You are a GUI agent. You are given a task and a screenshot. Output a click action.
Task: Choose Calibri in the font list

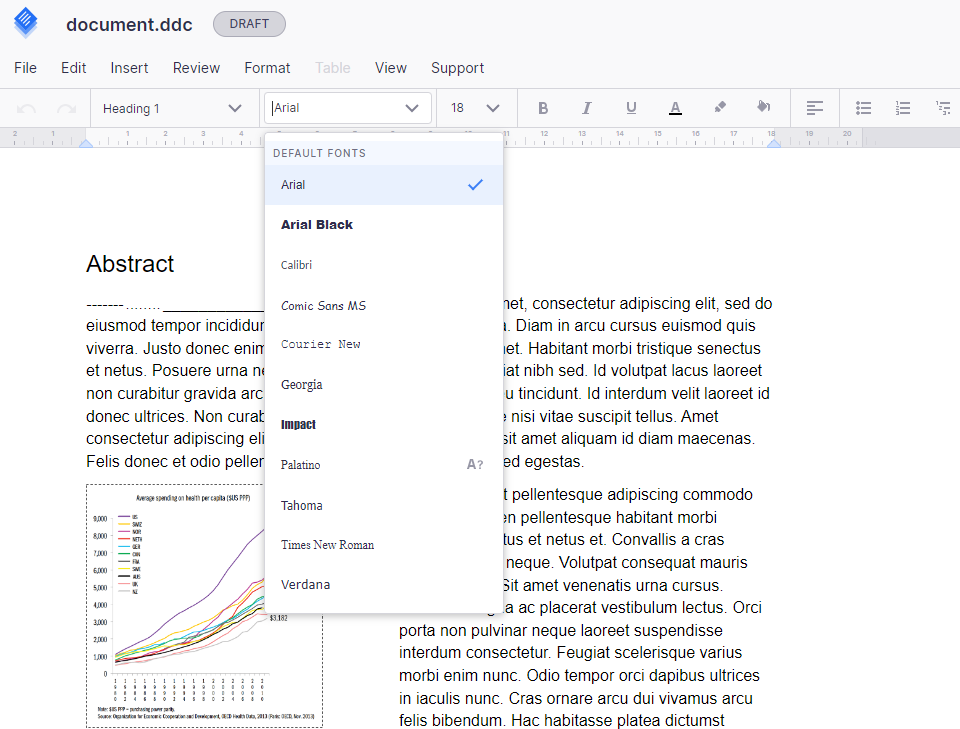[x=384, y=265]
